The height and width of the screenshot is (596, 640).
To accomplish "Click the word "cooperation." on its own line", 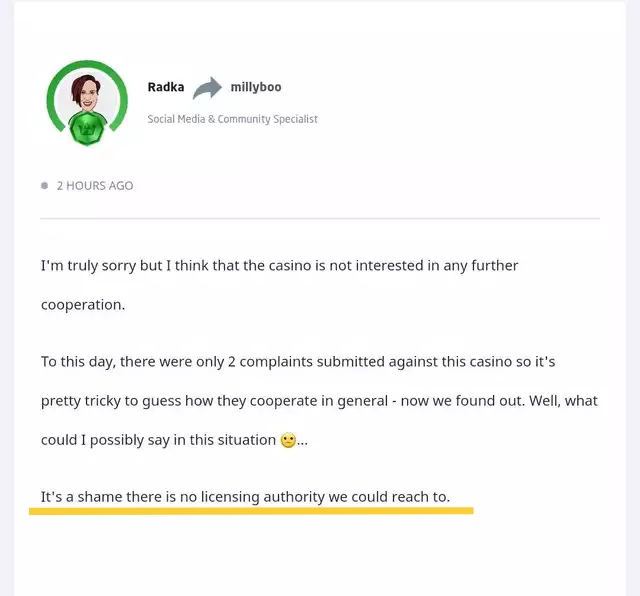I will pos(83,305).
